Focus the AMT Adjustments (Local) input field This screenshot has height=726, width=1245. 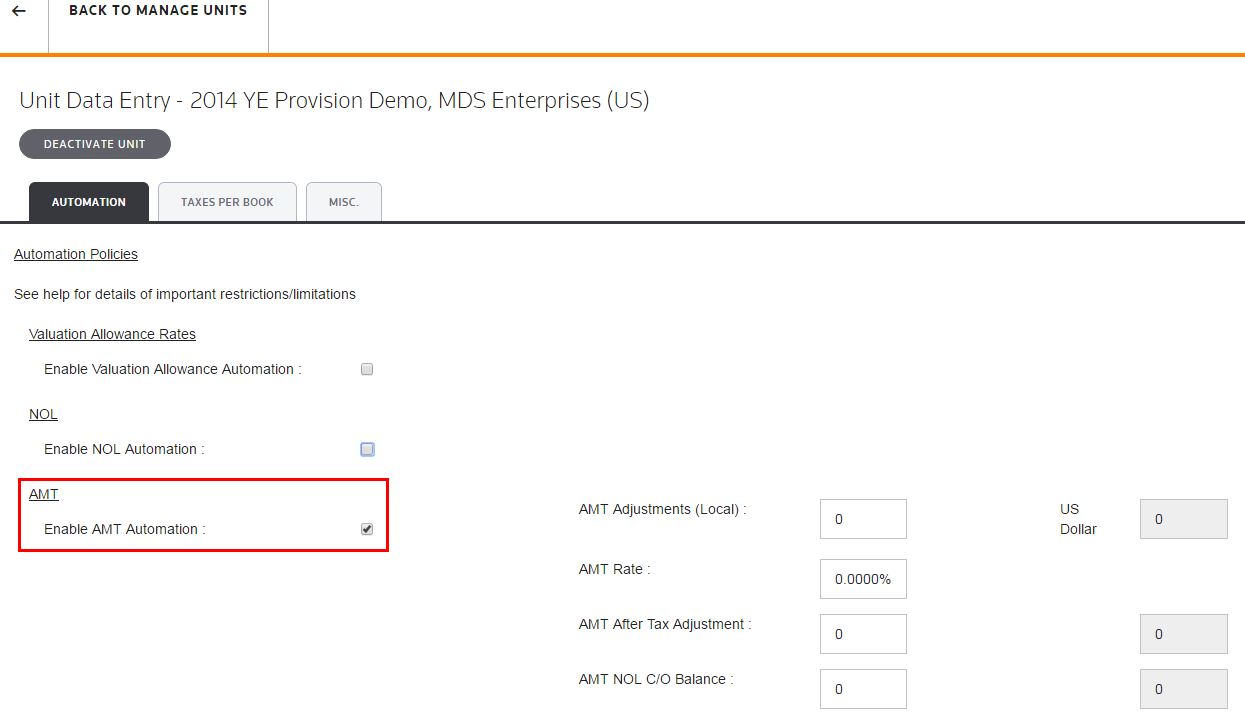click(862, 519)
